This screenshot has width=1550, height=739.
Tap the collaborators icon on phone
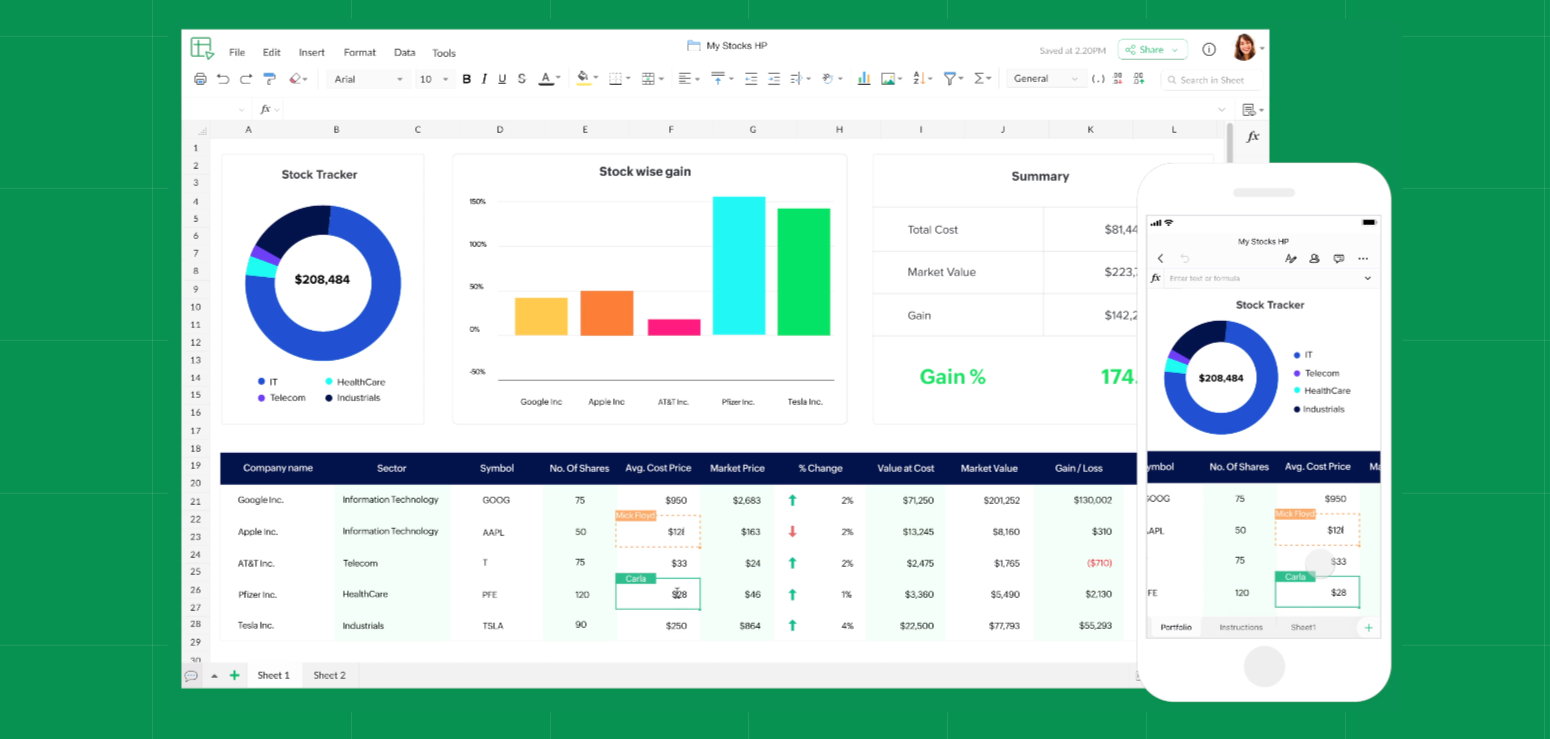1314,259
